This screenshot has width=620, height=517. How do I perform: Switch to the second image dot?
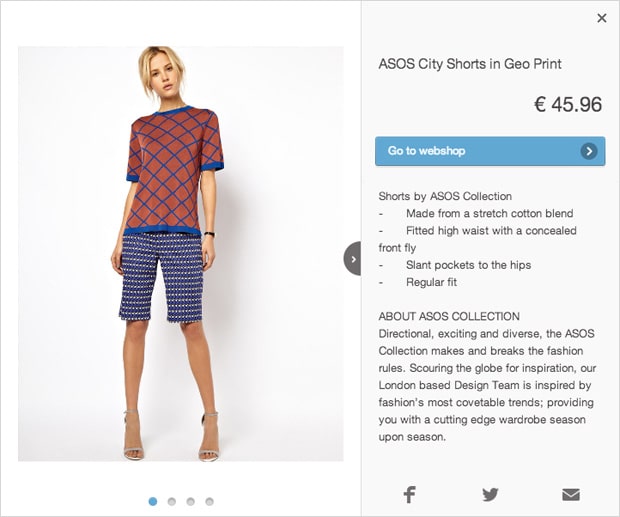[172, 501]
